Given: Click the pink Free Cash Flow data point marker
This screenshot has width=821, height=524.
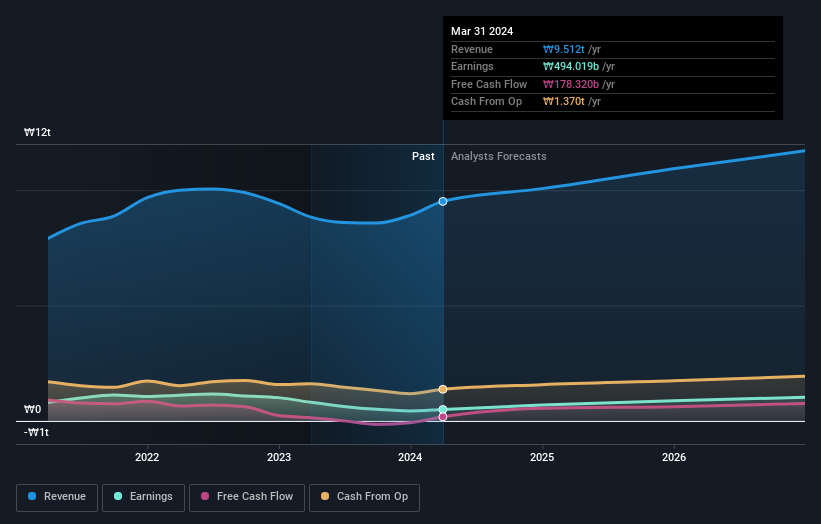Looking at the screenshot, I should coord(443,417).
